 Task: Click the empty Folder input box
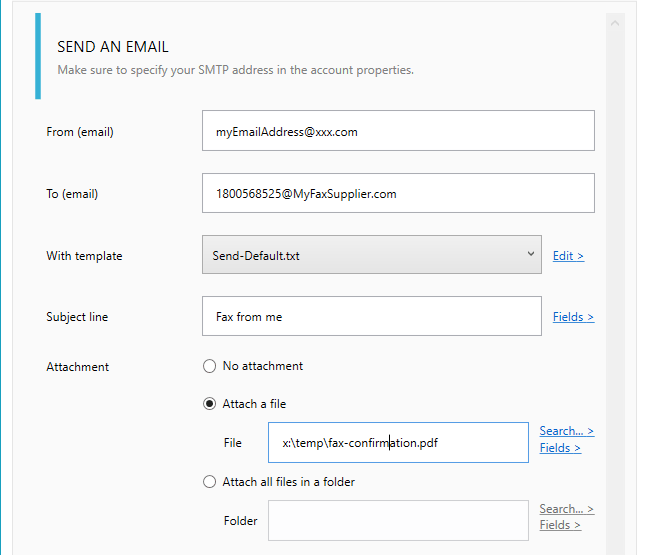pyautogui.click(x=398, y=520)
